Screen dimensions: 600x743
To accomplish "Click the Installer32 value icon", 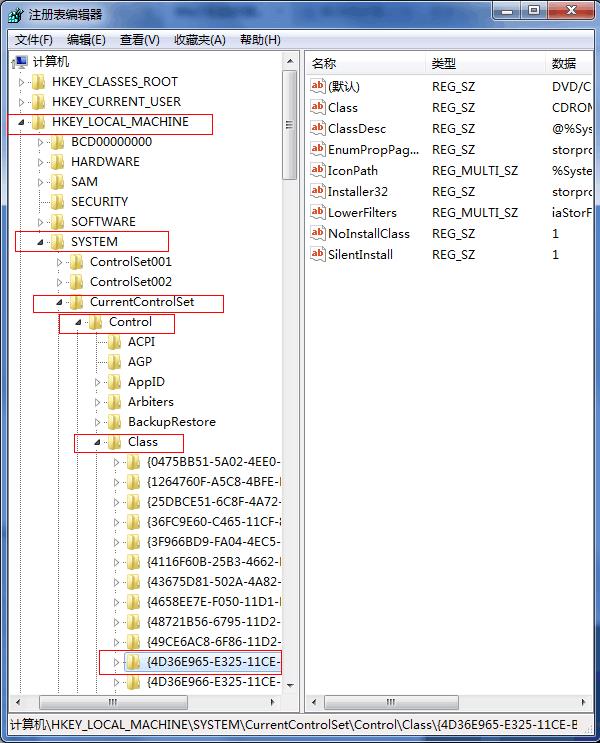I will pos(318,191).
